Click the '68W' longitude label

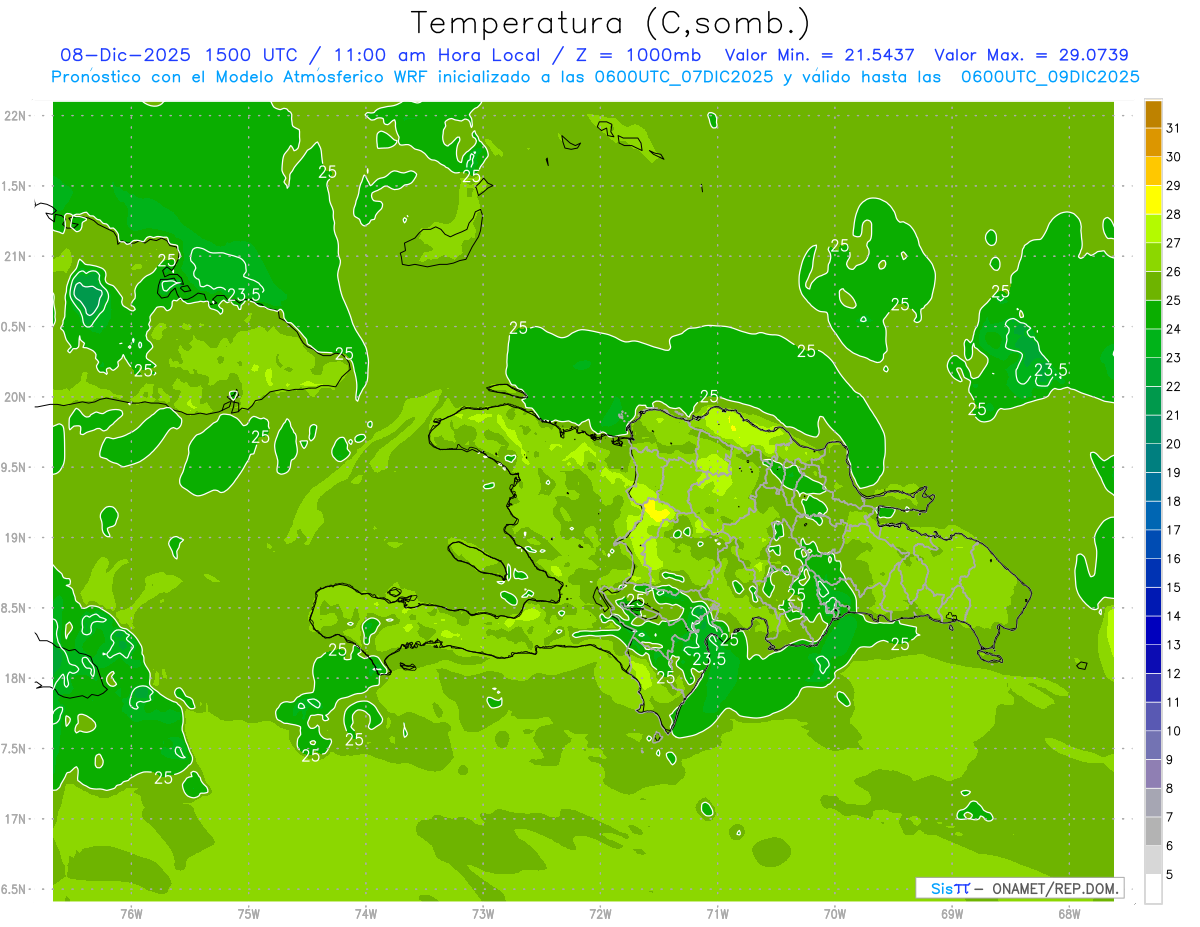(x=1069, y=914)
